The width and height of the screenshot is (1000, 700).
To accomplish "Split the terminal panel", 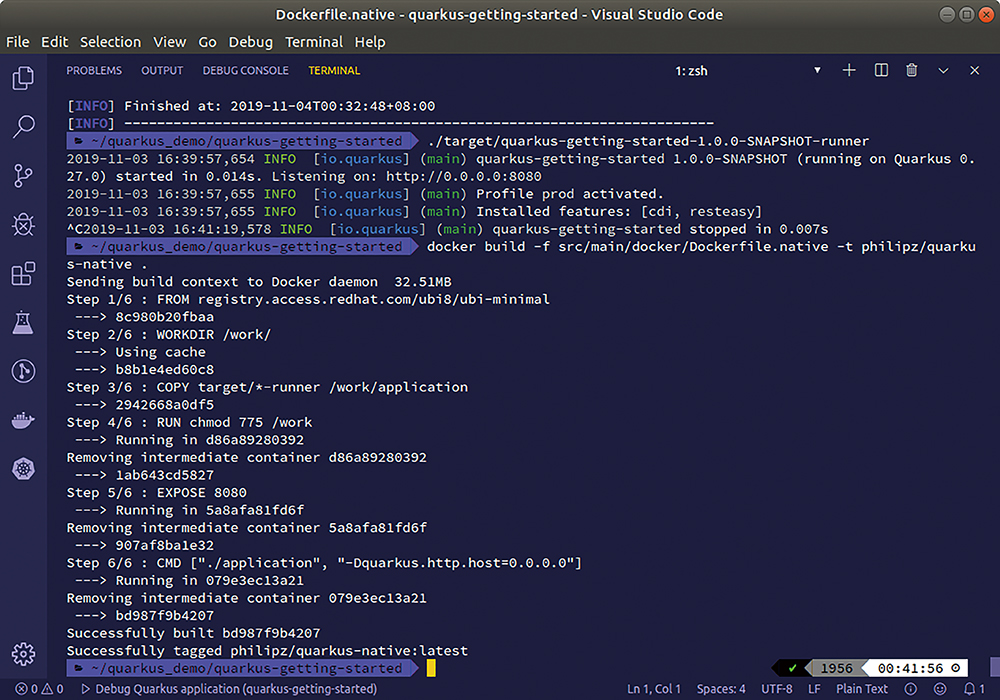I will (x=881, y=71).
